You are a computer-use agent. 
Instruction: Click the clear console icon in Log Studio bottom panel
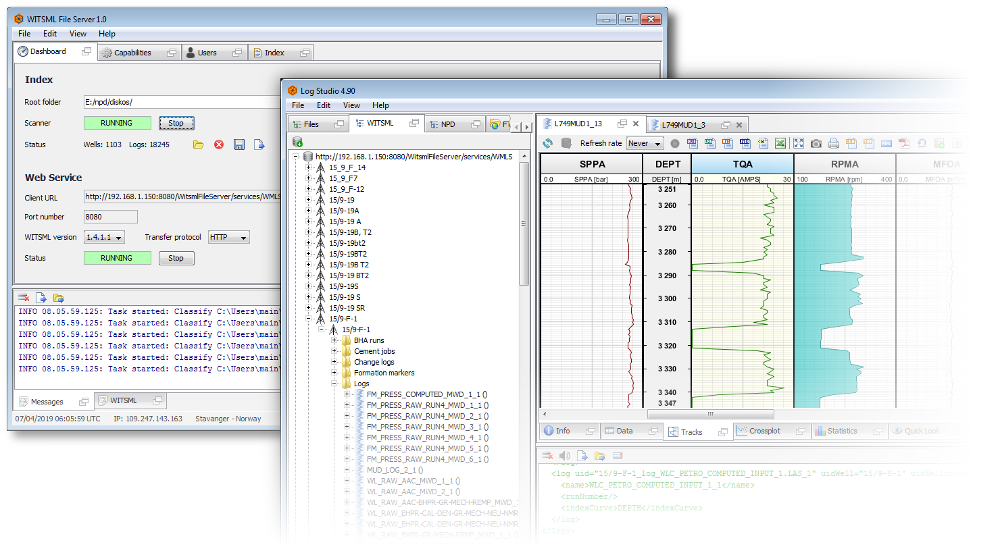(547, 456)
